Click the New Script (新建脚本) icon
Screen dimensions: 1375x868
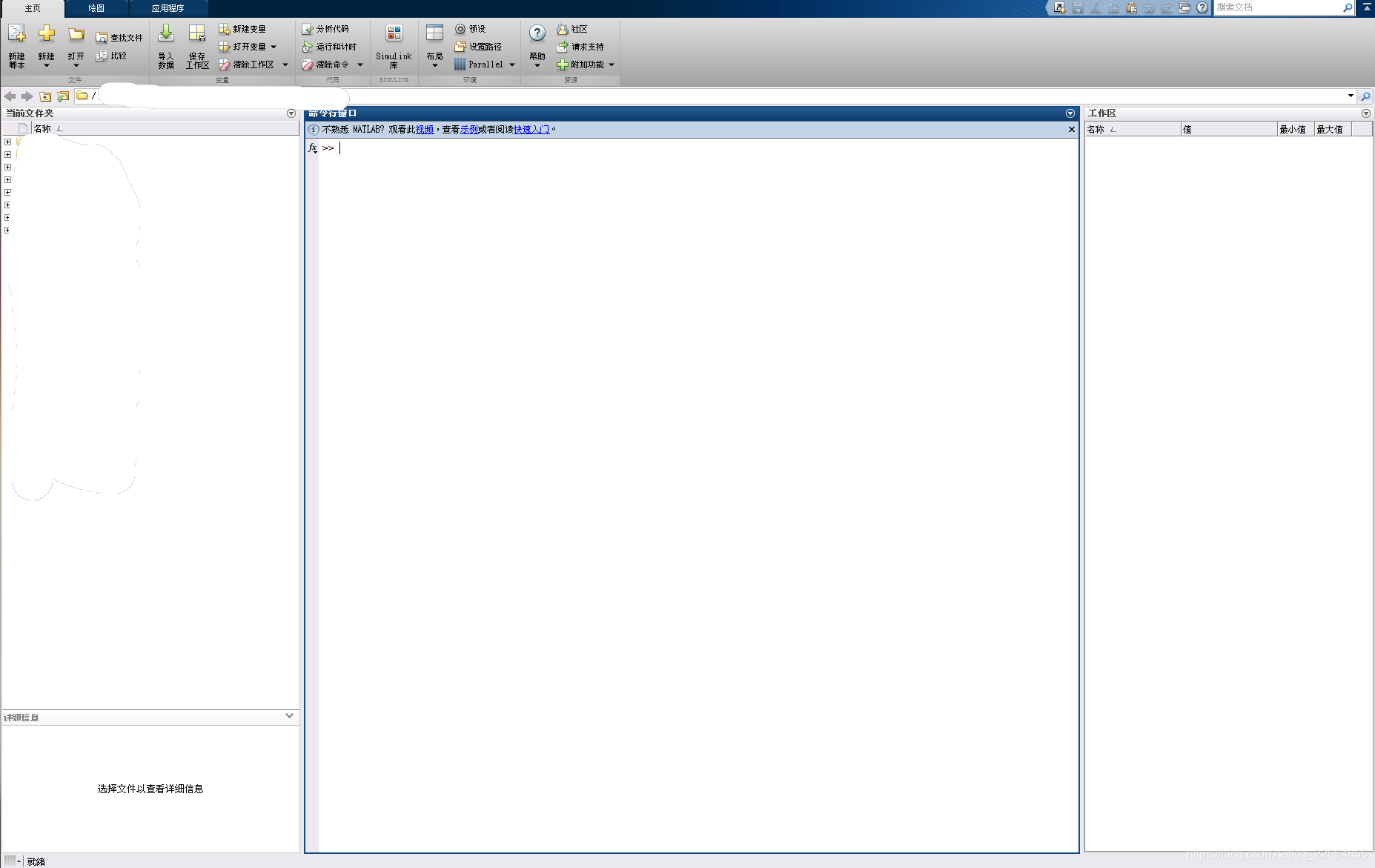[16, 34]
